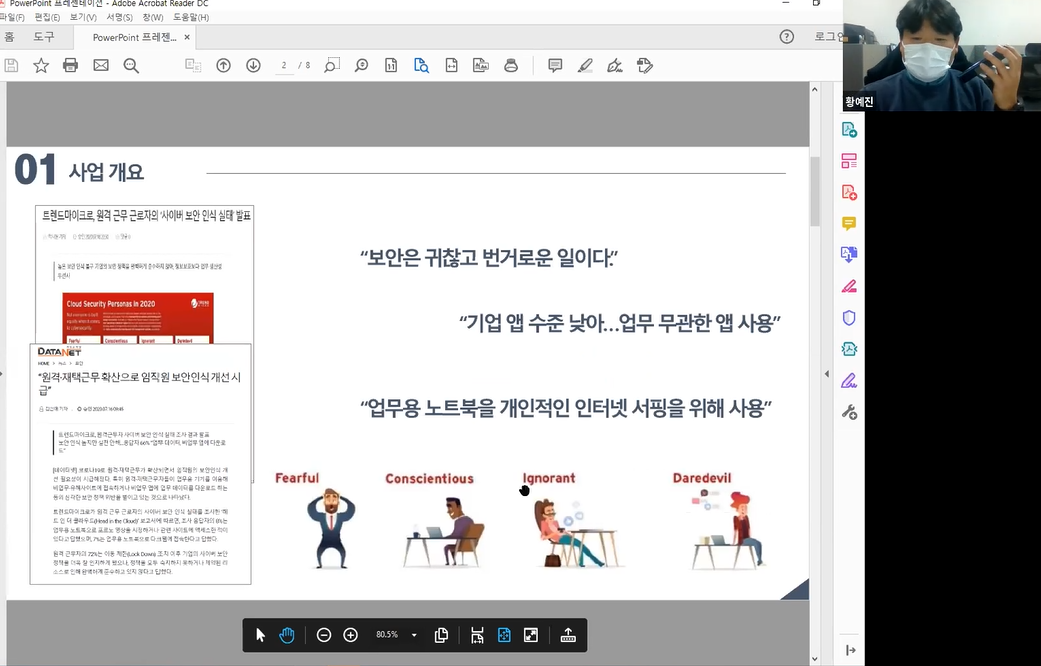Screen dimensions: 1041x666
Task: Expand the right sidebar at bottom arrow
Action: tap(850, 650)
